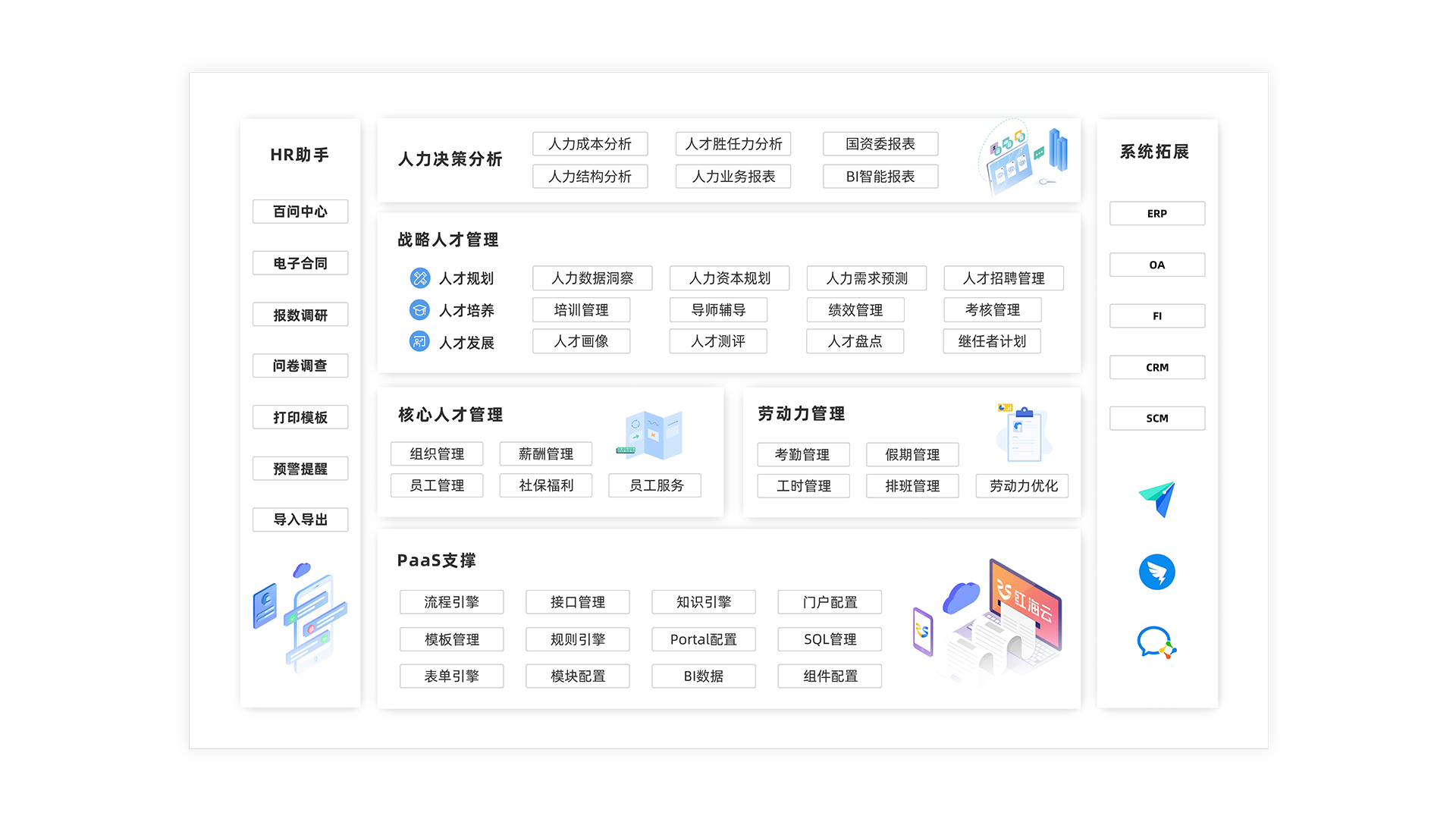Select 人力需求预测
1456x819 pixels.
(867, 278)
